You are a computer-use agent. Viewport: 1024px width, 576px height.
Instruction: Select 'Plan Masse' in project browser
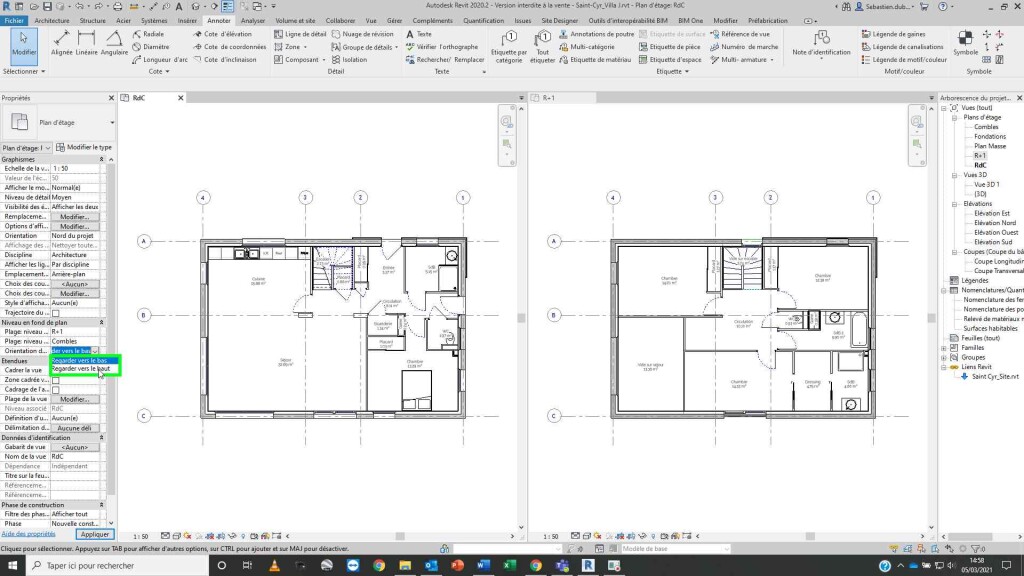point(990,146)
